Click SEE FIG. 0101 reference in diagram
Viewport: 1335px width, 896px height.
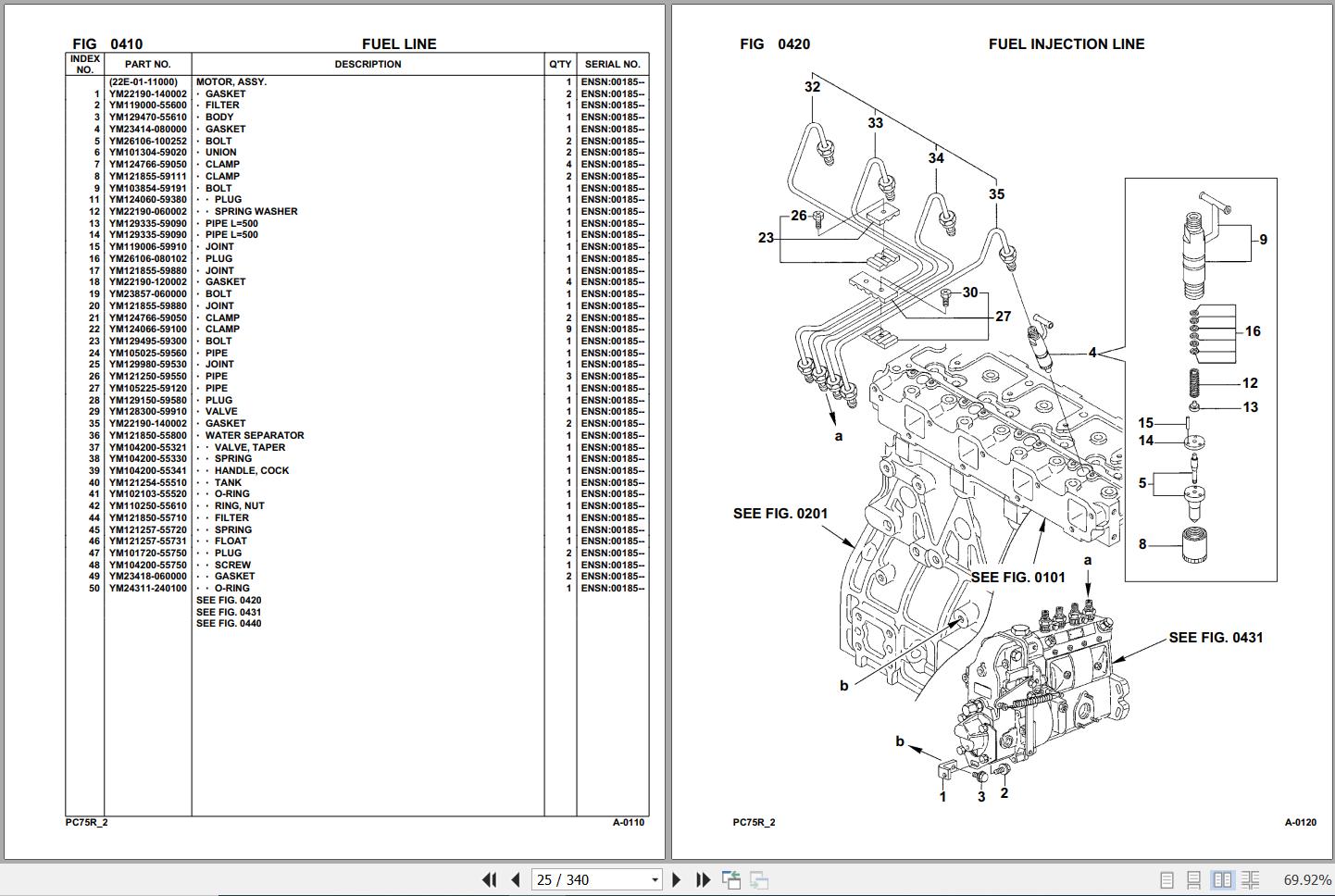tap(1017, 578)
